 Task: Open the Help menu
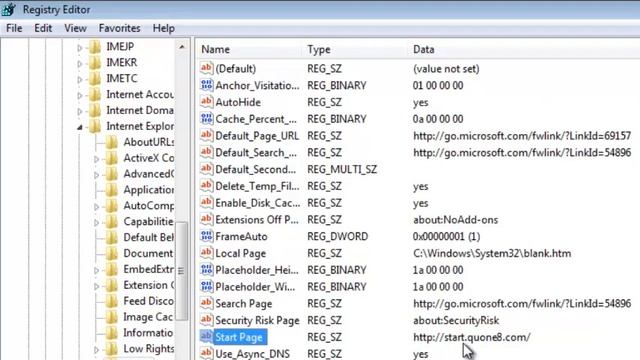point(163,28)
